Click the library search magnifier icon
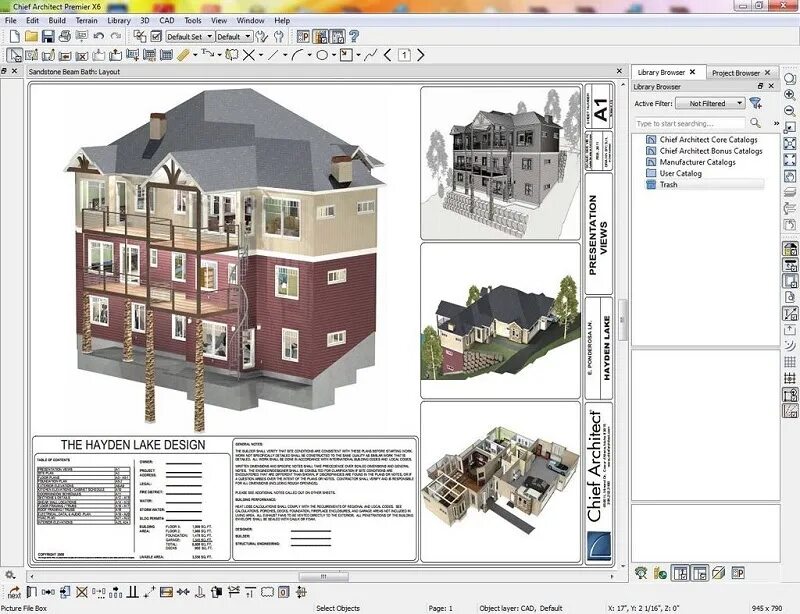This screenshot has height=614, width=800. pos(756,122)
